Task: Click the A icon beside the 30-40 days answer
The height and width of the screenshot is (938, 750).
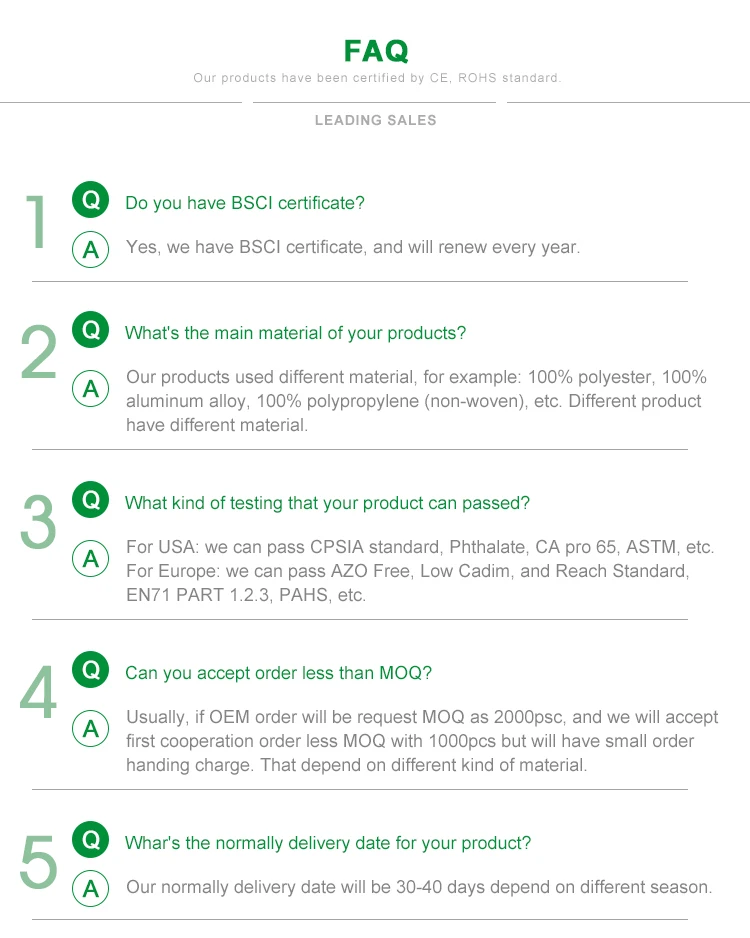Action: click(x=90, y=889)
